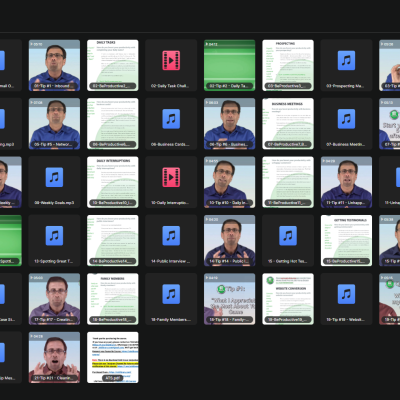Select the 19-Tip #19 - Websit... audio icon
The width and height of the screenshot is (400, 400).
coord(346,294)
